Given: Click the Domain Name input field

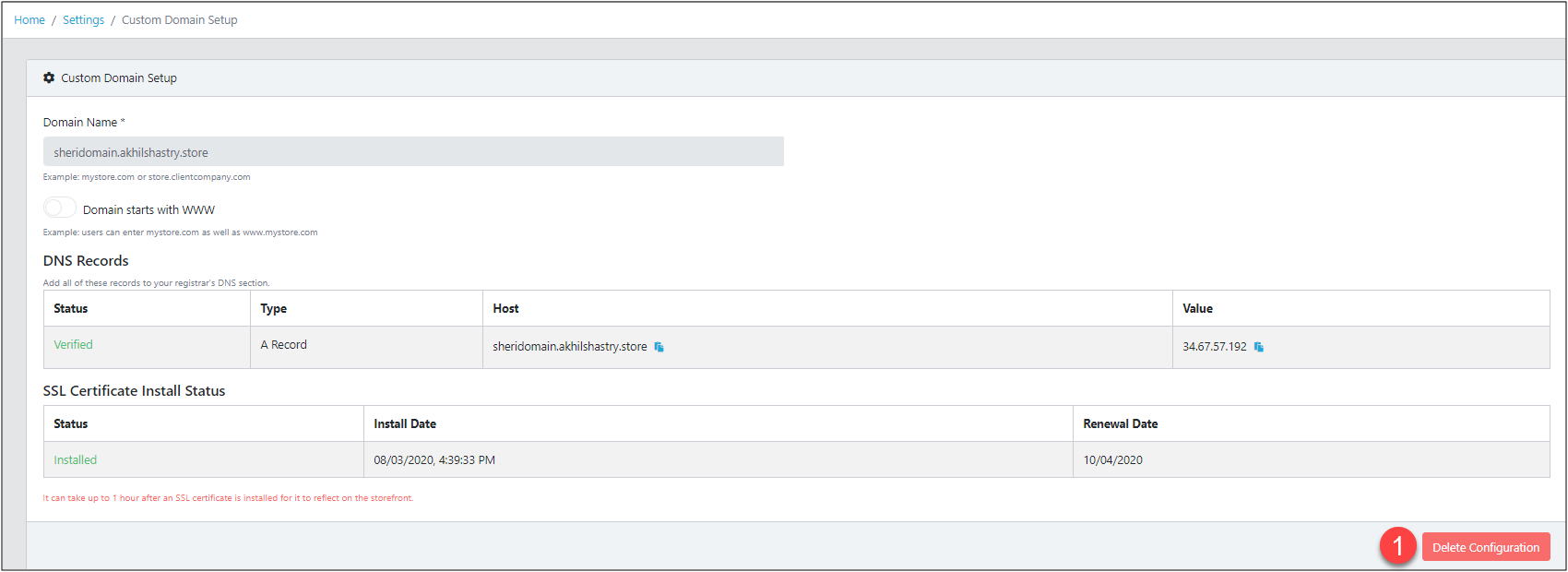Looking at the screenshot, I should [413, 152].
